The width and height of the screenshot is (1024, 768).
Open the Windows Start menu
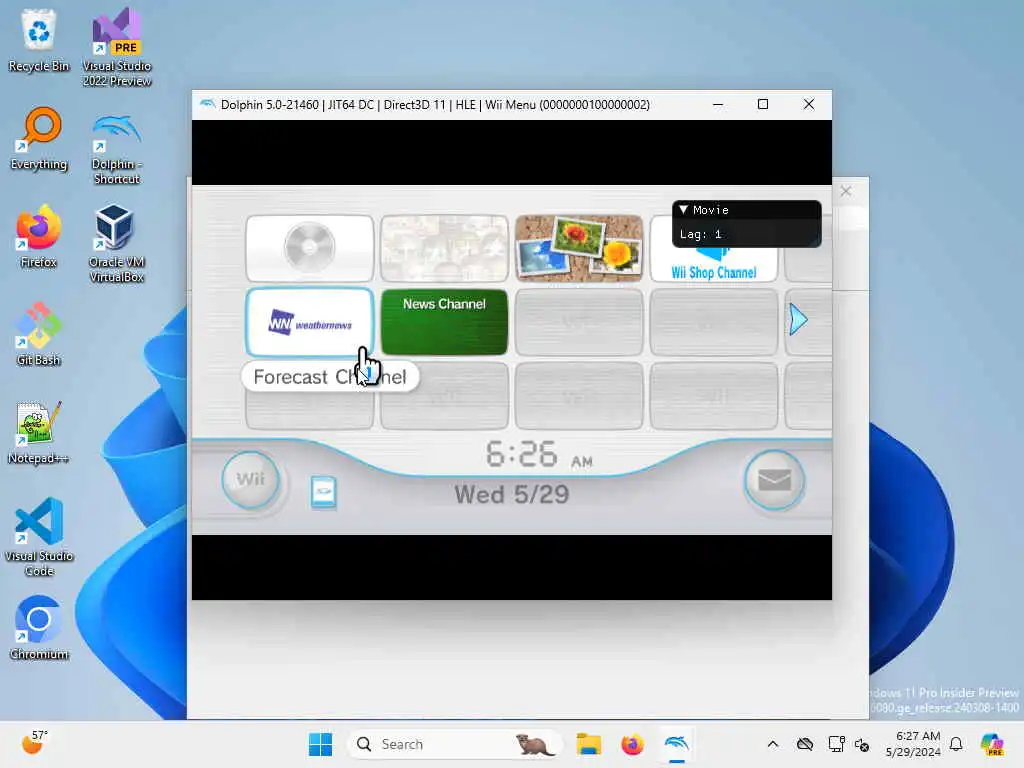click(x=320, y=744)
